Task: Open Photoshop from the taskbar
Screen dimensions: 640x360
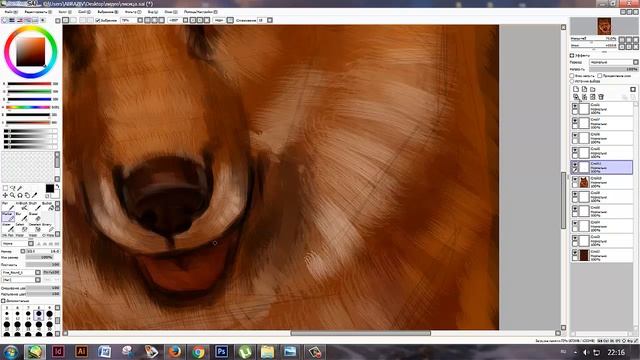Action: [x=222, y=351]
